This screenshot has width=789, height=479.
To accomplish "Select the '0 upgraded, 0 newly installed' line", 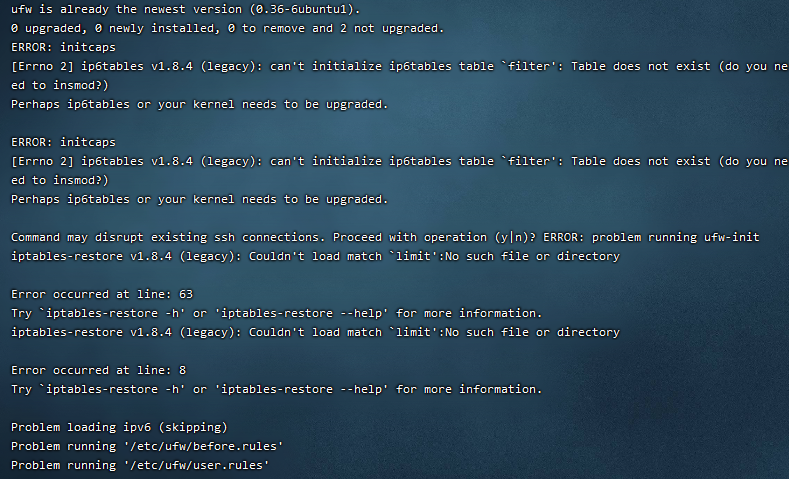I will coord(227,28).
